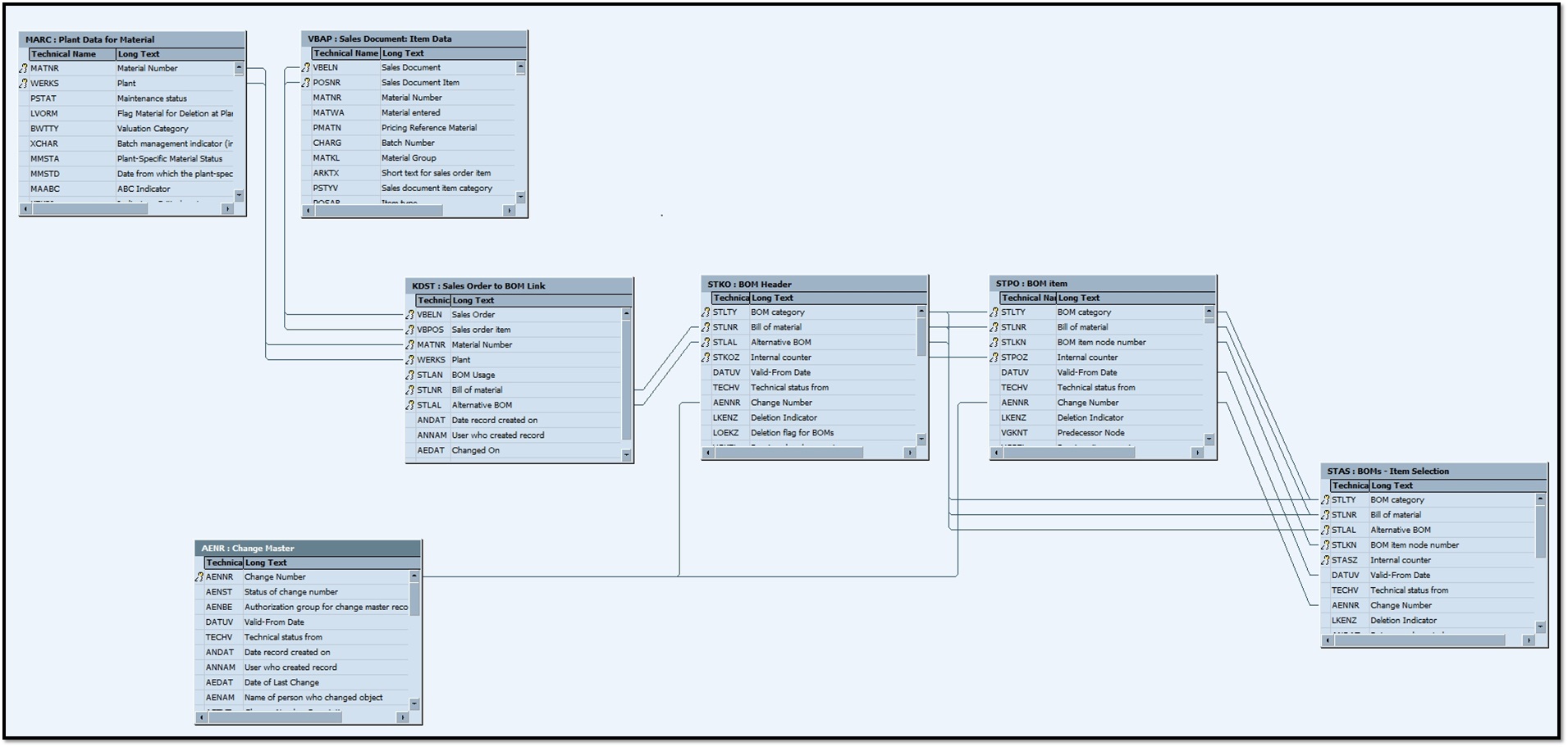Click the key icon beside MATNR in MARC table

(x=24, y=69)
